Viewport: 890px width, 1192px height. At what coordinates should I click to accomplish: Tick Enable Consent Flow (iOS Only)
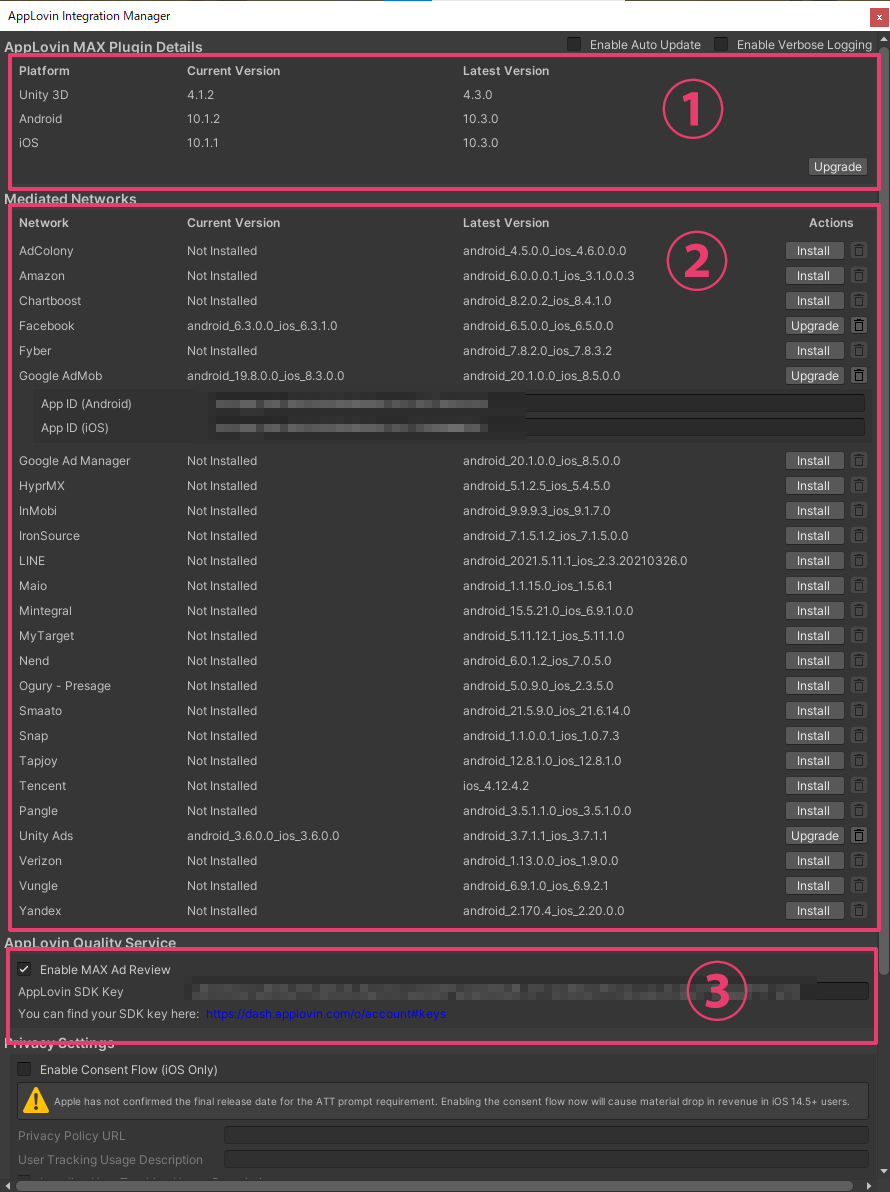tap(24, 1070)
